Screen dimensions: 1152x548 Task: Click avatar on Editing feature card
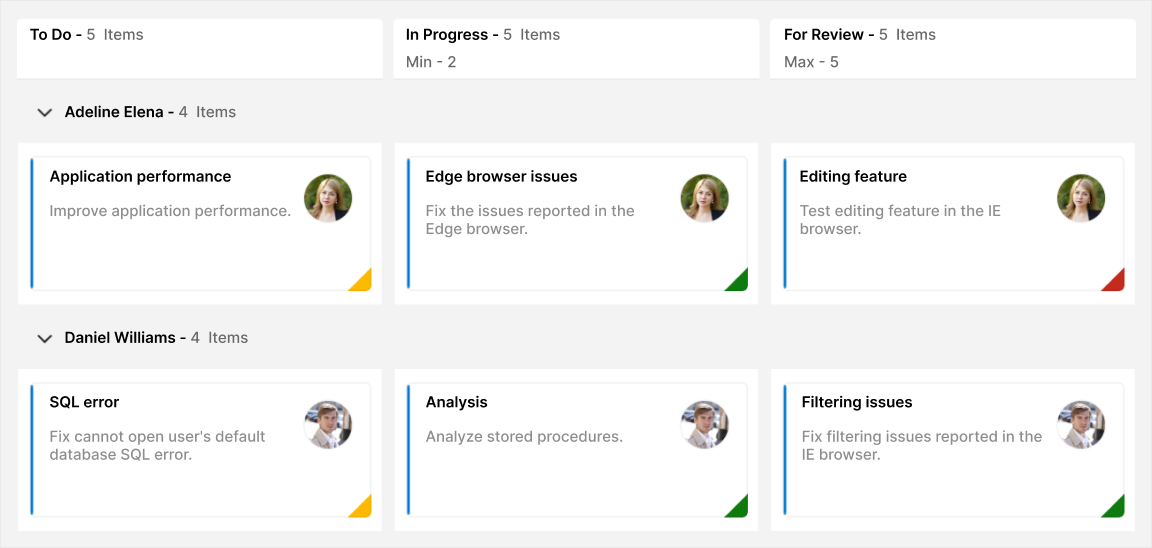[x=1081, y=198]
